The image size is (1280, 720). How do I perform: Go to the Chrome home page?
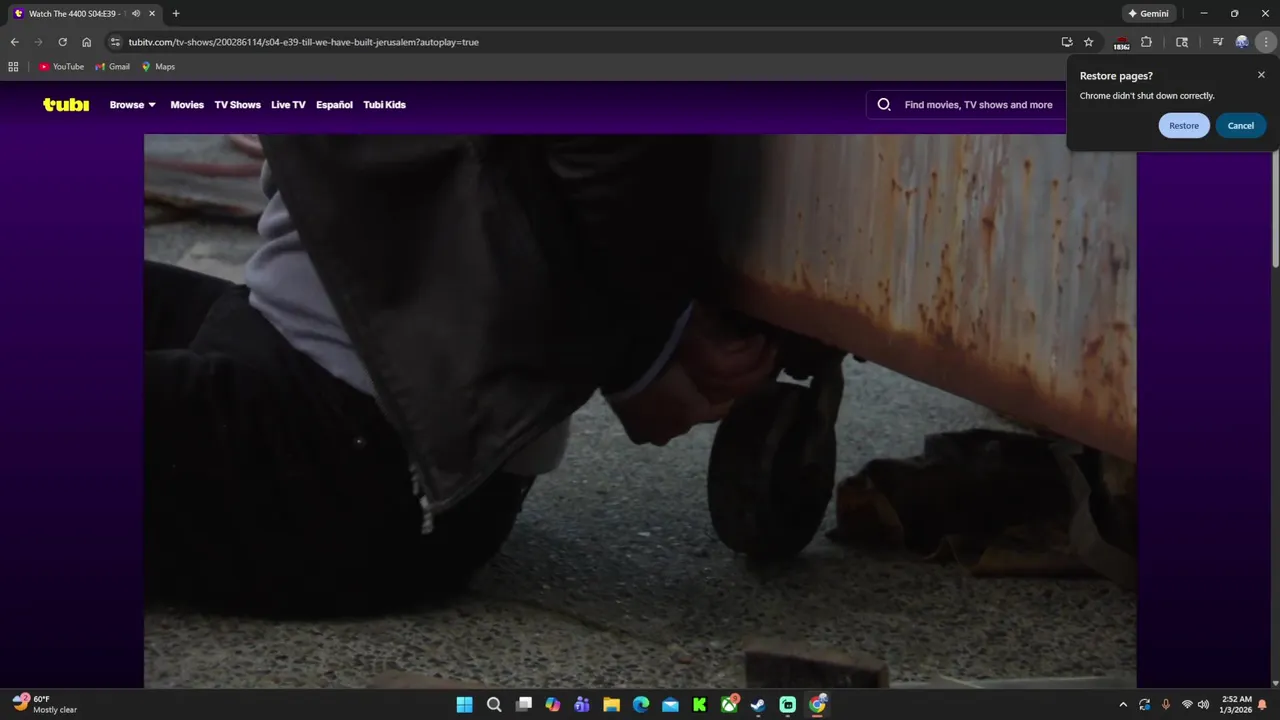point(87,42)
